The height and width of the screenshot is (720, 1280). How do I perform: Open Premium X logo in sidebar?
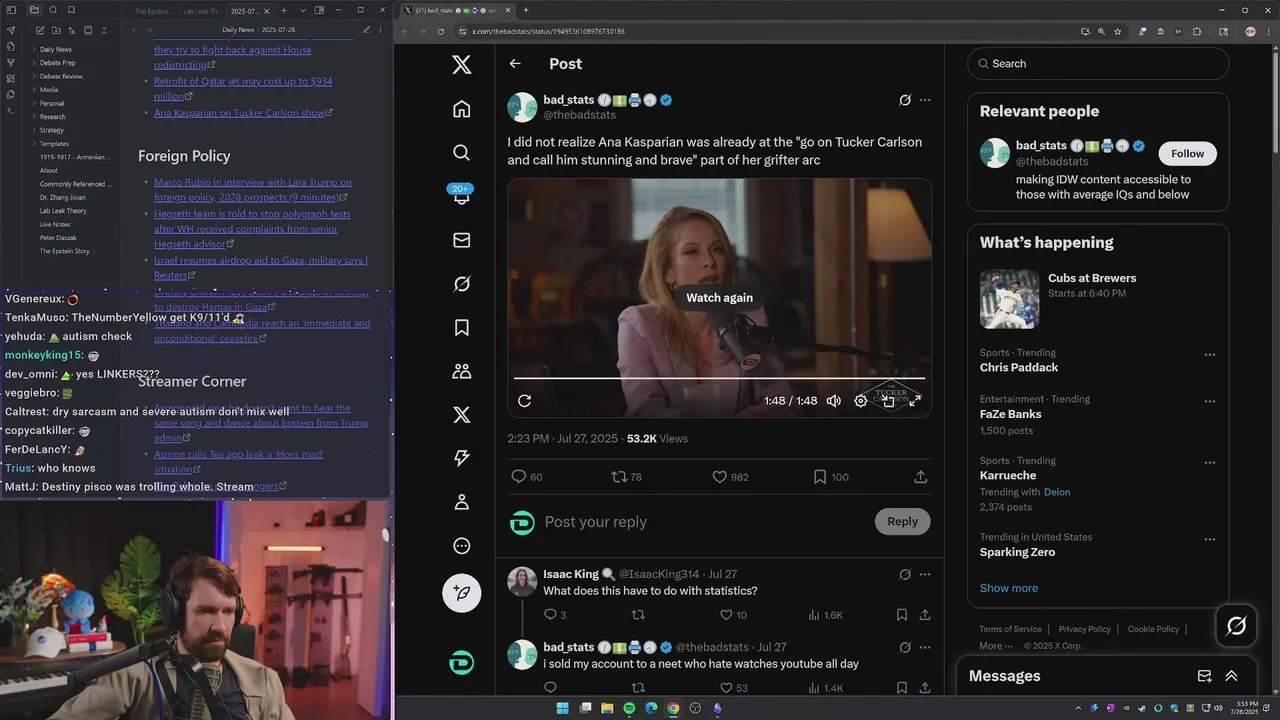click(461, 415)
